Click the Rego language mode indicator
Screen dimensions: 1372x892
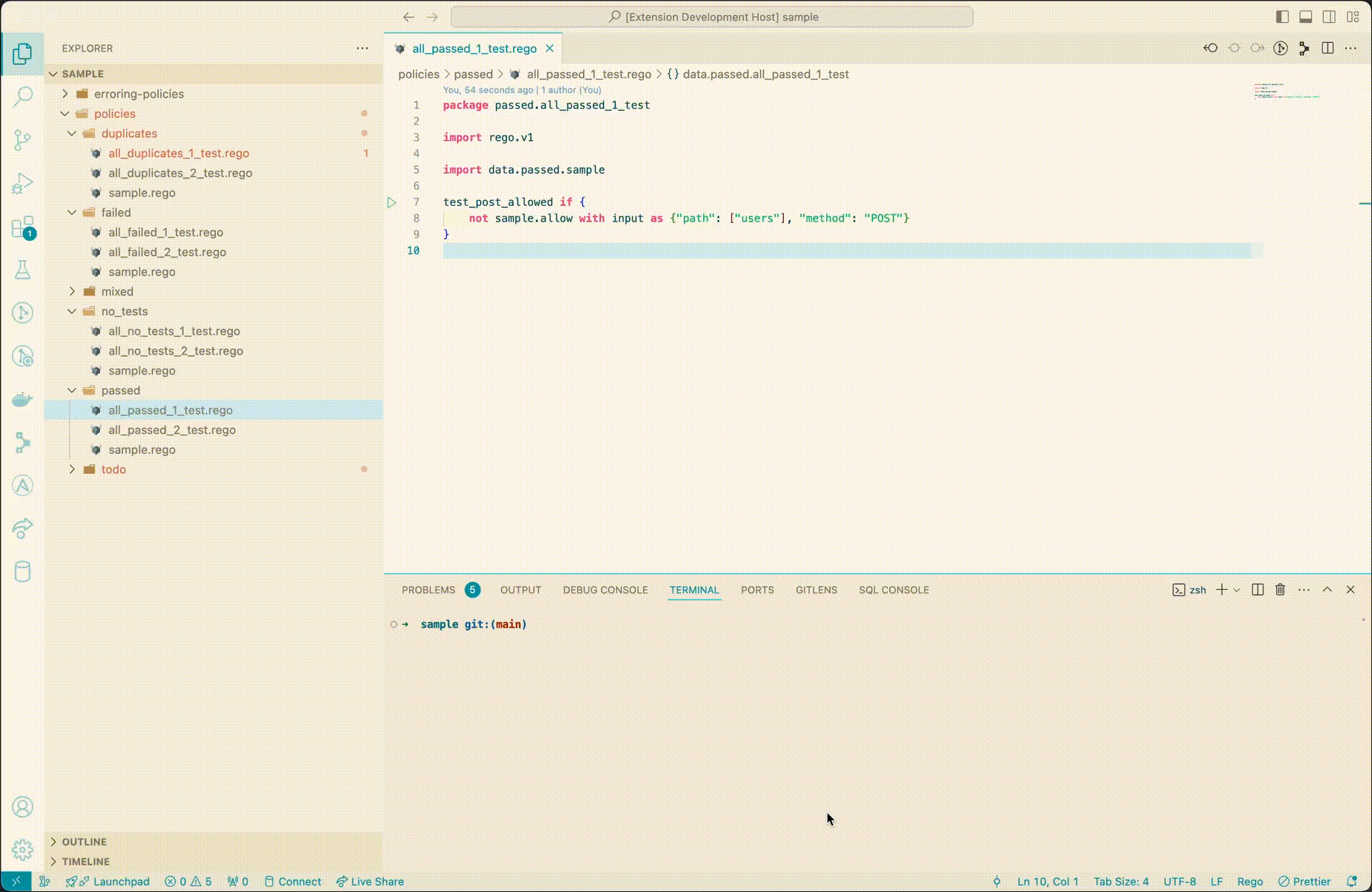[1249, 881]
